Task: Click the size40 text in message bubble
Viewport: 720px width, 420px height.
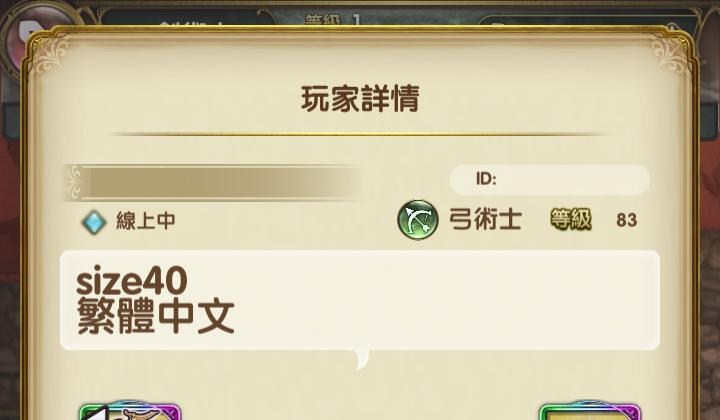Action: (132, 281)
